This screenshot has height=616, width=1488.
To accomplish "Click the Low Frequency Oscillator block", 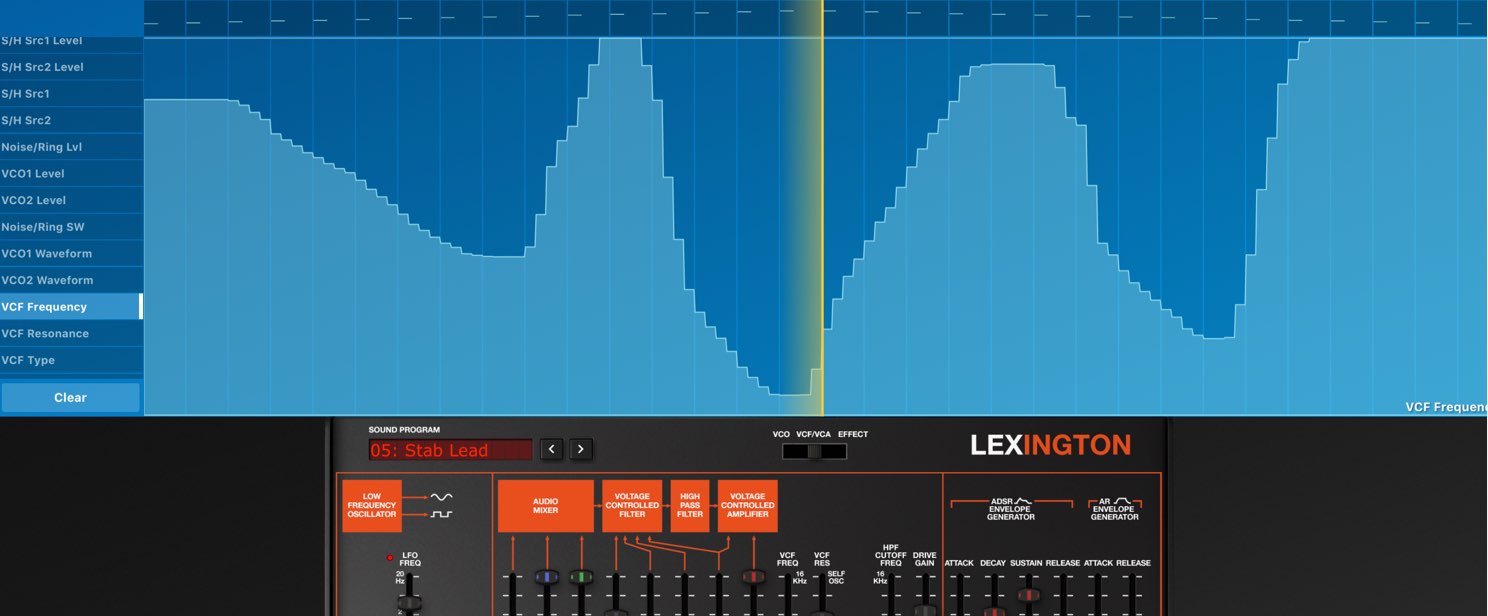I will click(372, 506).
